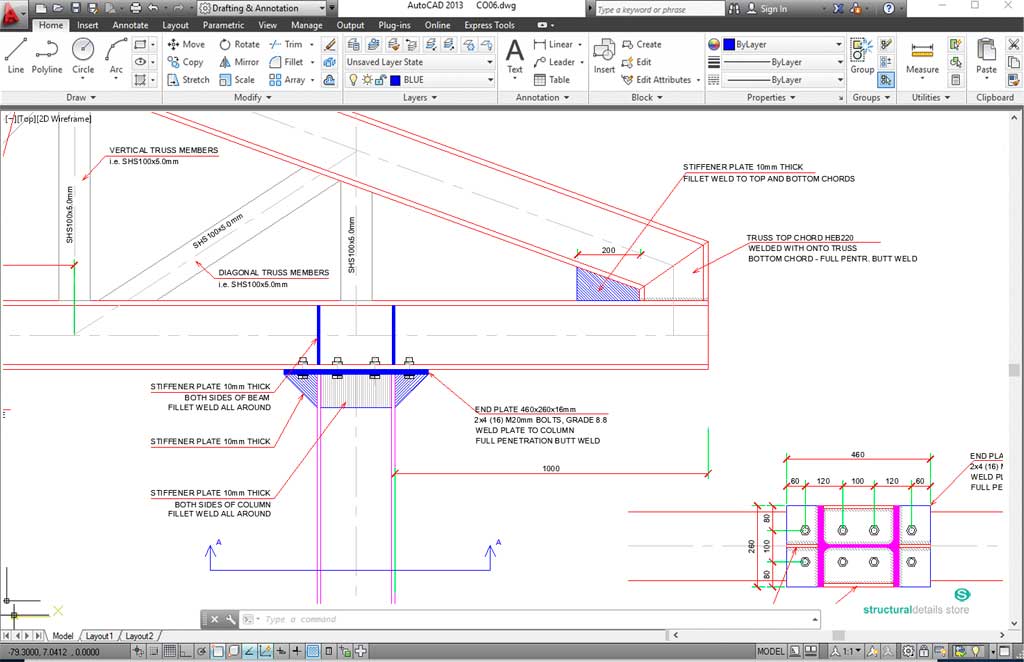Click Sign In link

773,9
